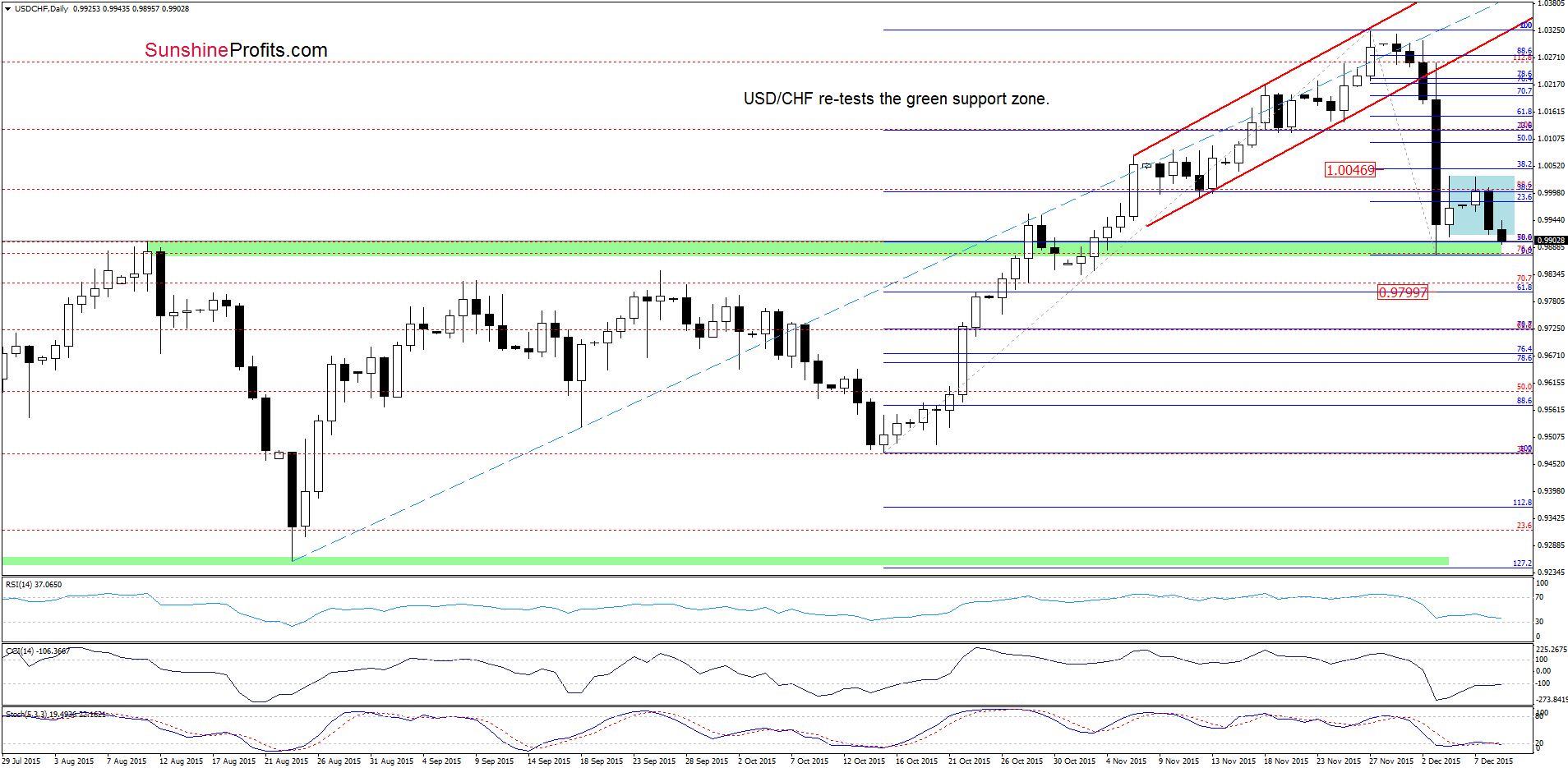Click the 2 Oct 2015 date label

coord(757,761)
